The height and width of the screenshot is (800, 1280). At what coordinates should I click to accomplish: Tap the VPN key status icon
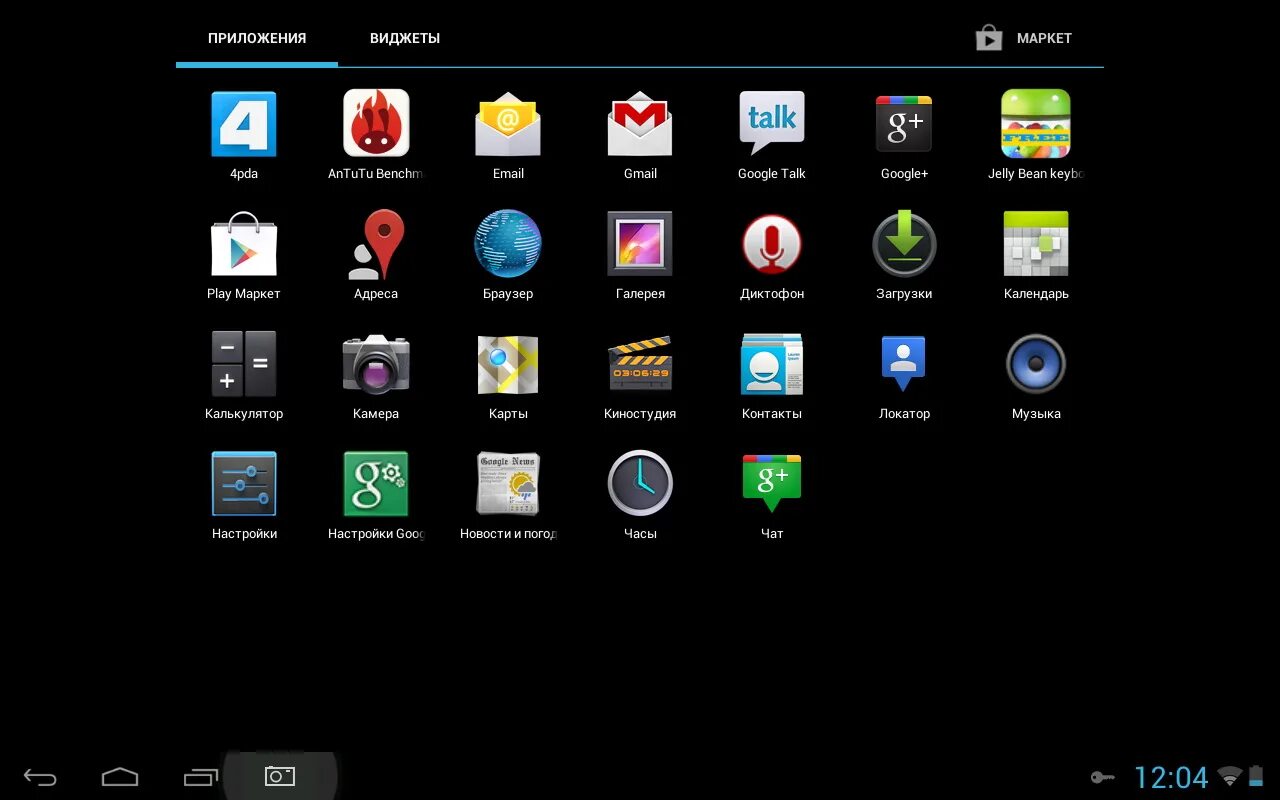pos(1102,777)
